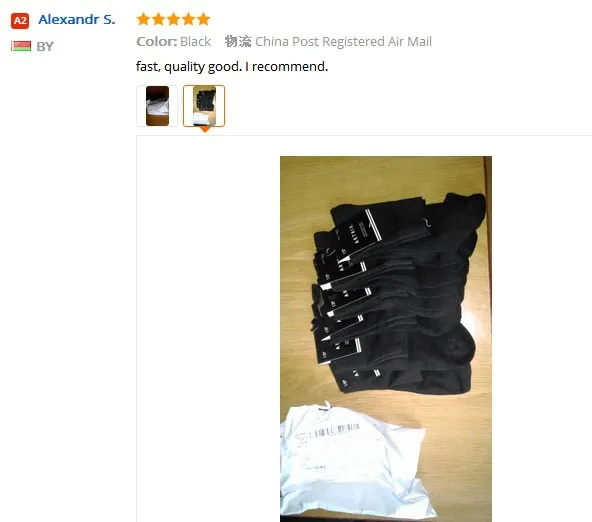This screenshot has height=522, width=592.
Task: Click the review text 'fast, quality good'
Action: (x=189, y=67)
